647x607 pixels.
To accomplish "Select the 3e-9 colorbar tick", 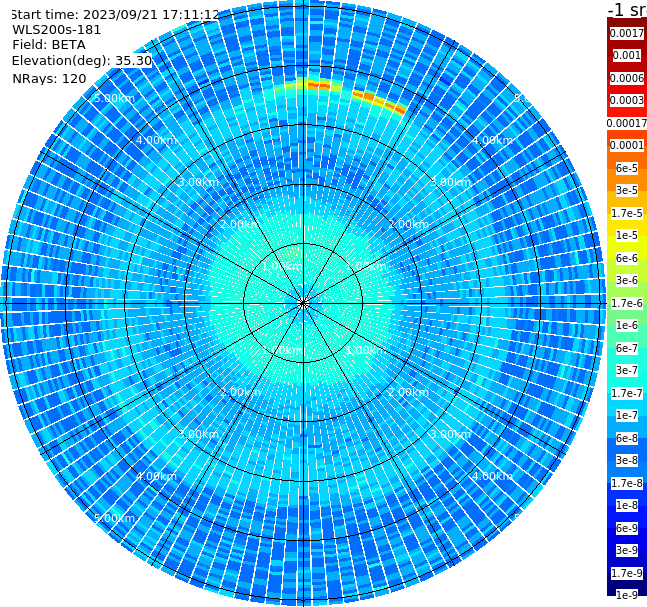I will tap(627, 550).
